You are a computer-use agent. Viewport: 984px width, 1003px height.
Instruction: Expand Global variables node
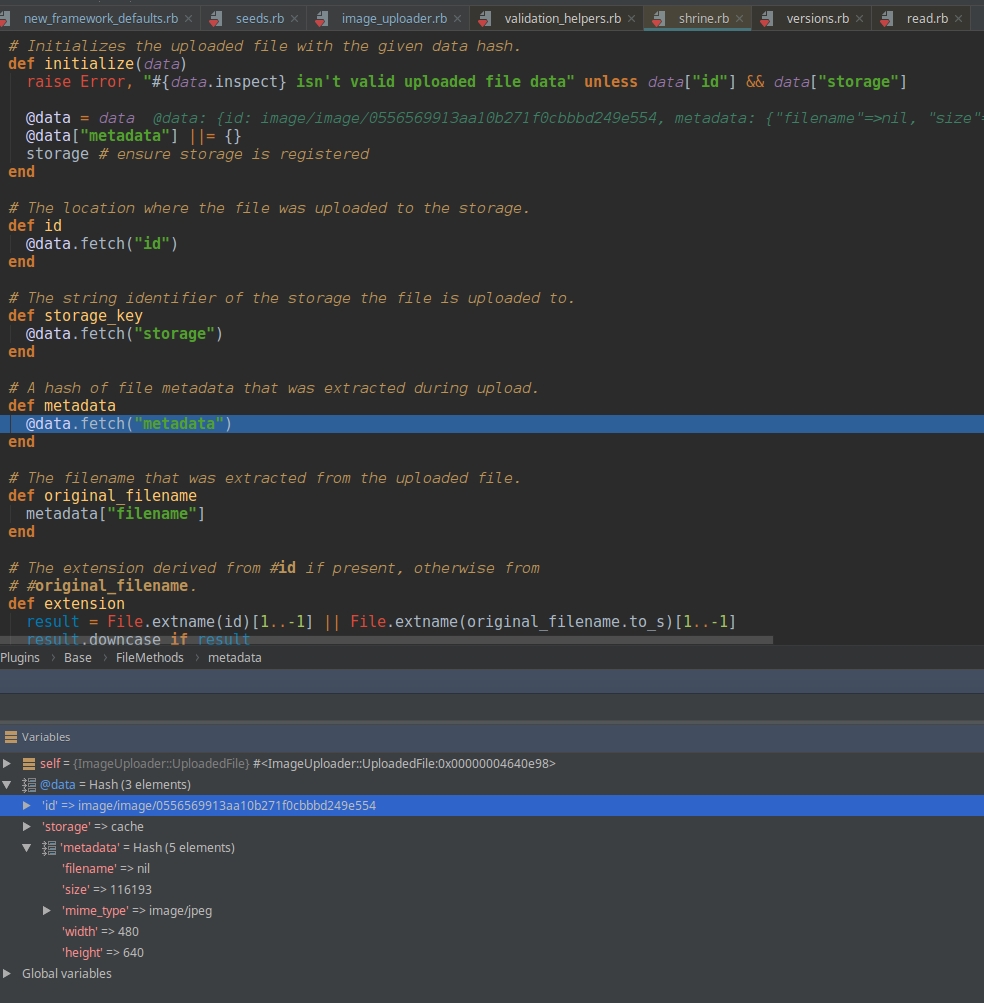pos(7,973)
